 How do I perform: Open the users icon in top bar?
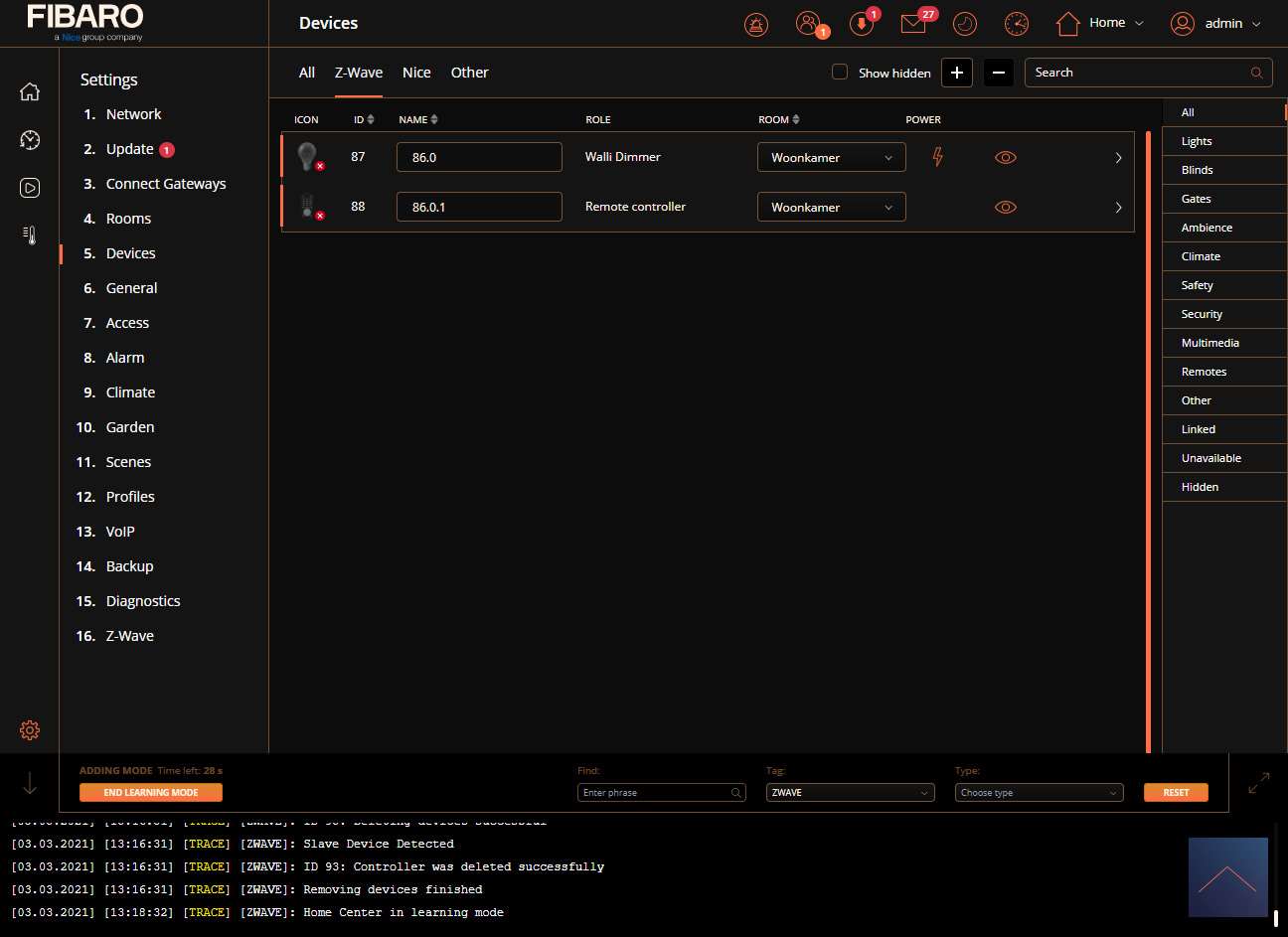(x=809, y=24)
